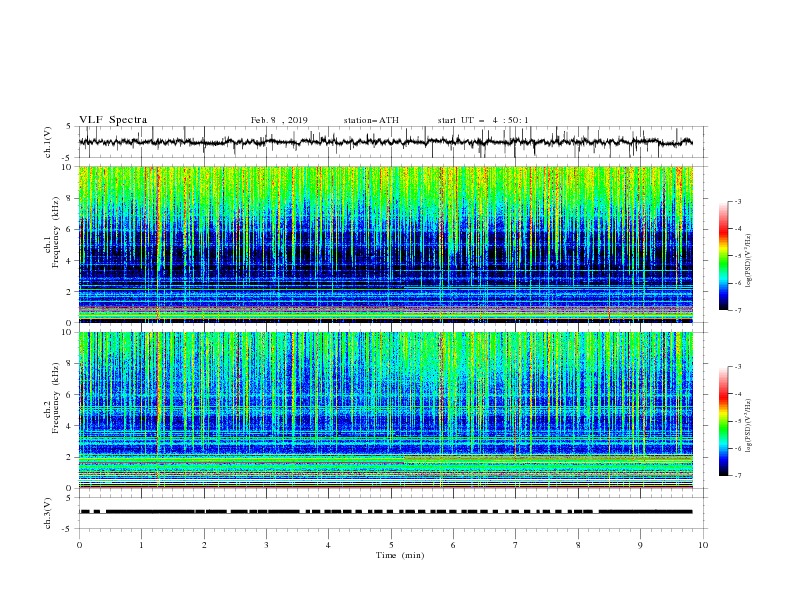
Task: Click inside the ch.2 spectrogram panel
Action: 386,410
